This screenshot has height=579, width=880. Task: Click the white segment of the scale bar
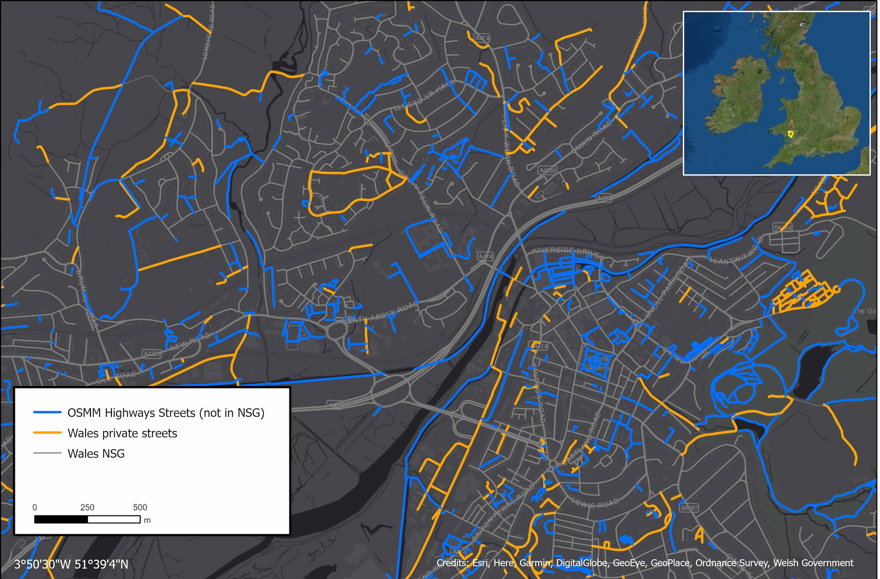(x=113, y=520)
